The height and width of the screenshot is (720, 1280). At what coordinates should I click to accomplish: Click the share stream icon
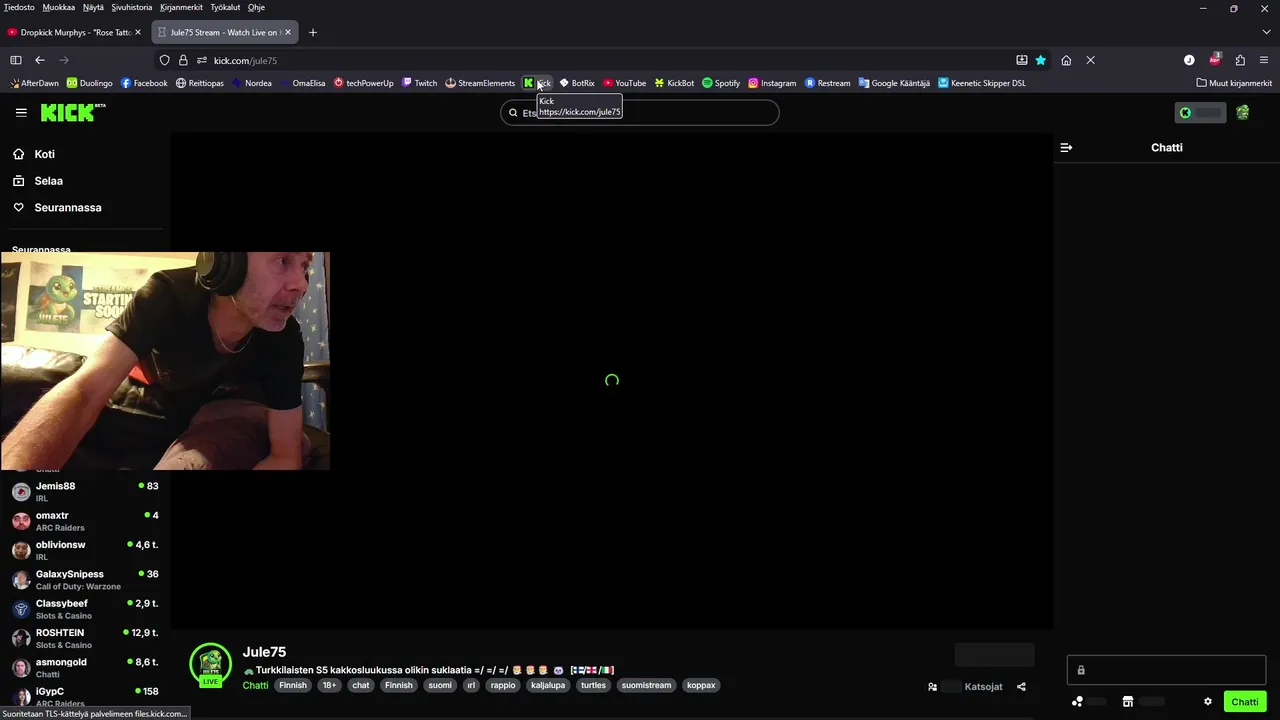point(1021,687)
